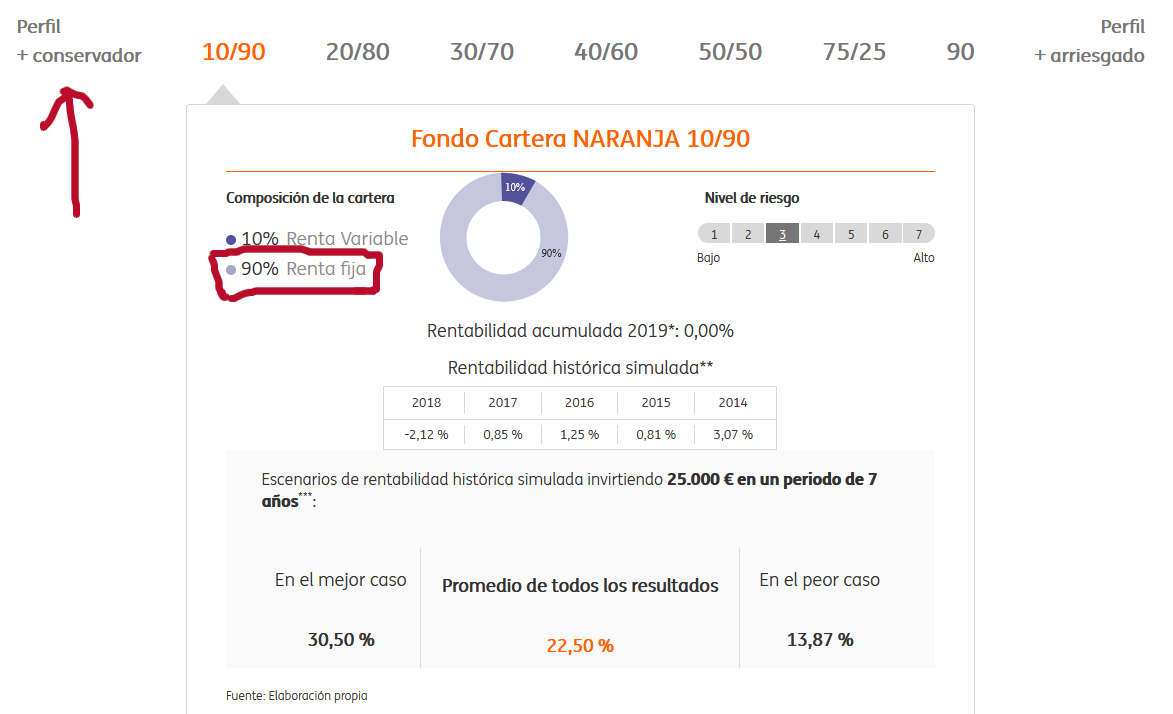1173x714 pixels.
Task: Click the dark blue Renta Variable legend dot
Action: click(x=231, y=239)
